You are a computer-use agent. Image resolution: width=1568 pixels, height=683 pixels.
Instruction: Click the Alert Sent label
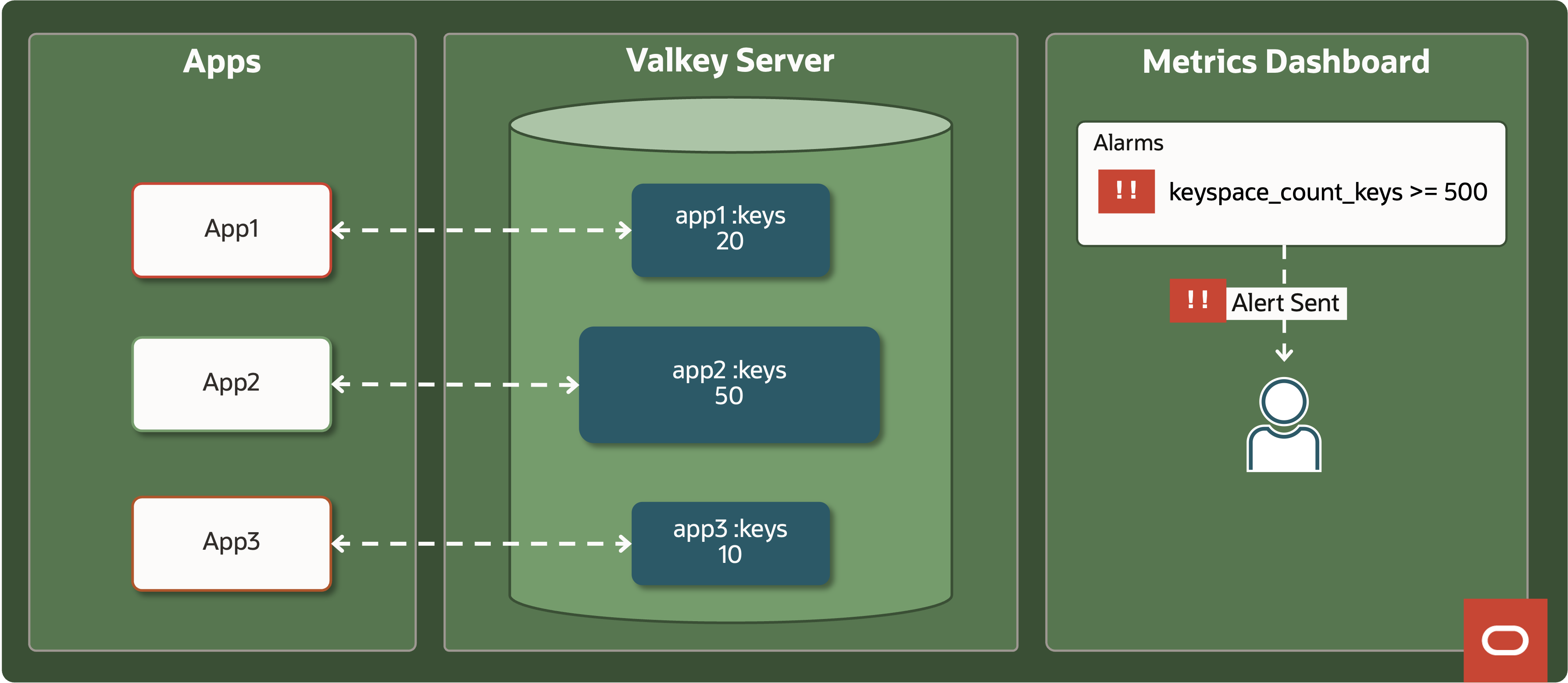[x=1285, y=303]
